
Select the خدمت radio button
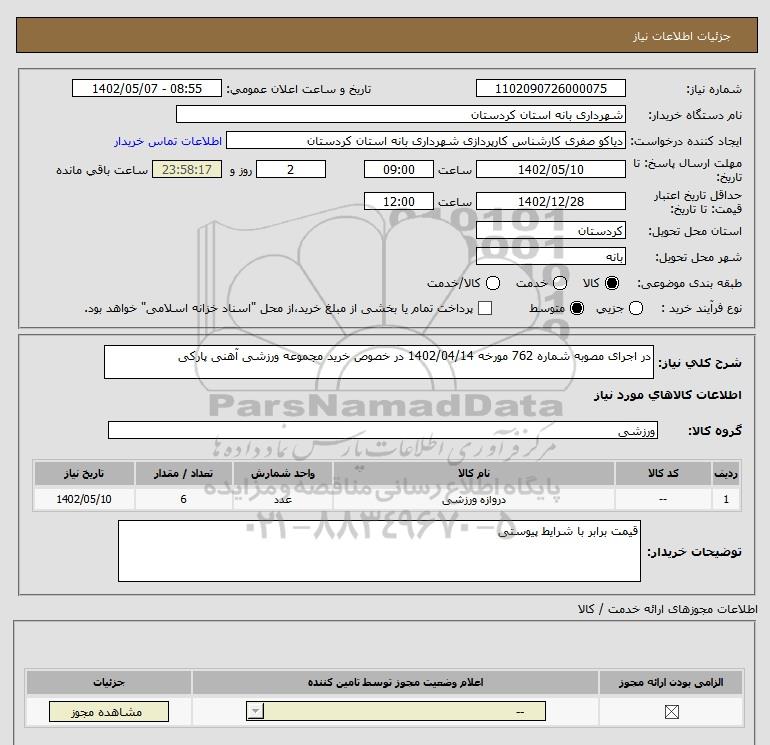coord(560,283)
